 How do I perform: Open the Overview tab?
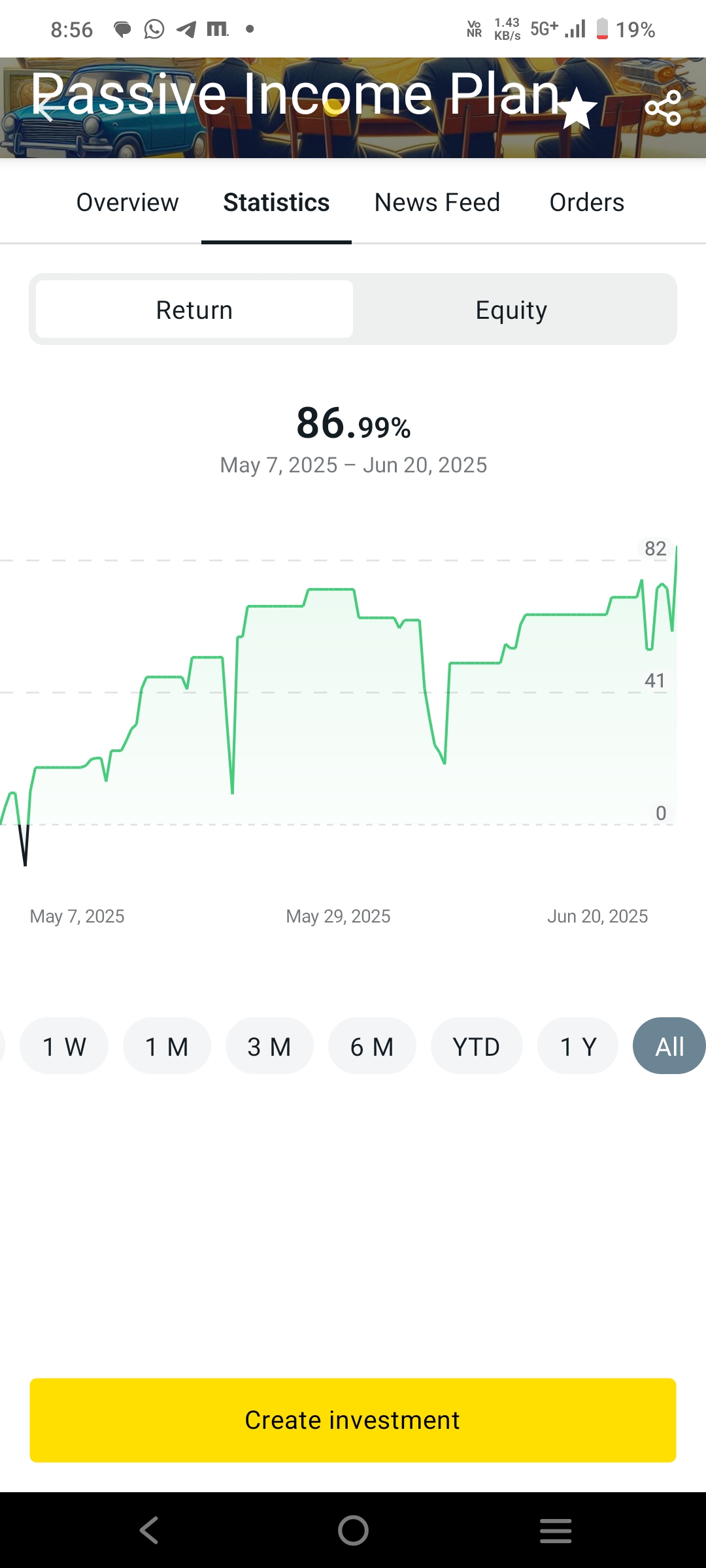click(127, 203)
